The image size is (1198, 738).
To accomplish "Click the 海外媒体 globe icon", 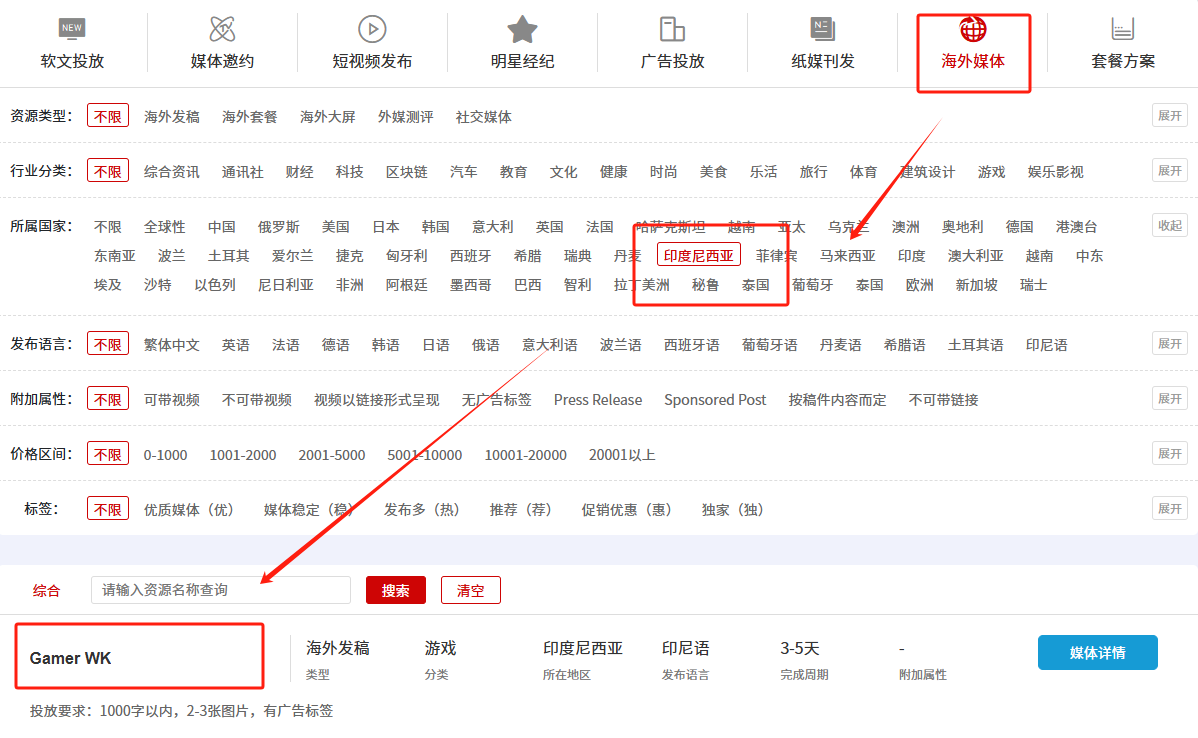I will tap(972, 28).
